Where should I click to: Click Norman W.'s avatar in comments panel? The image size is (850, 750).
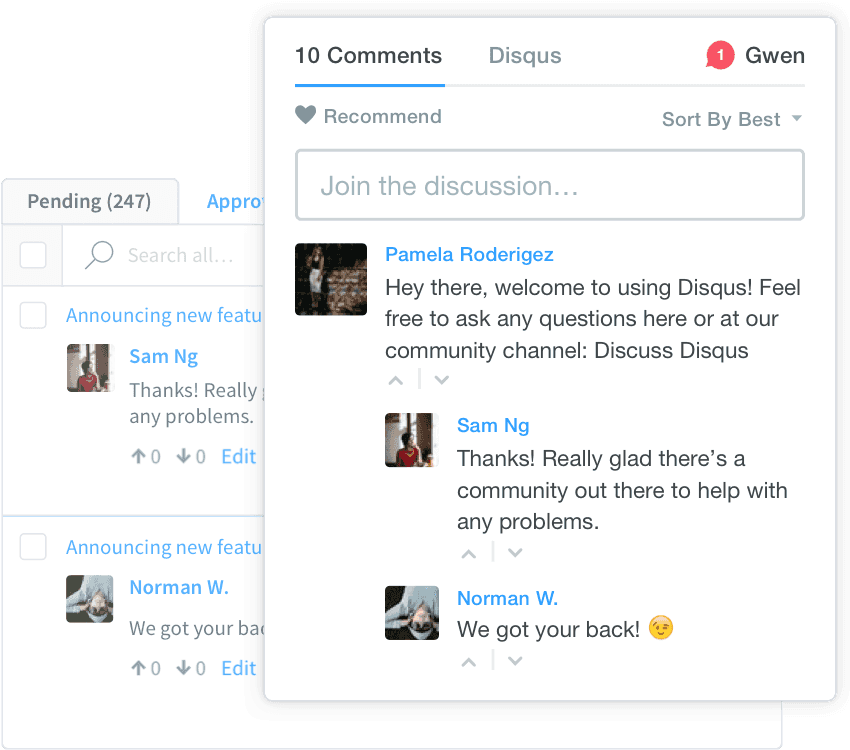tap(411, 613)
